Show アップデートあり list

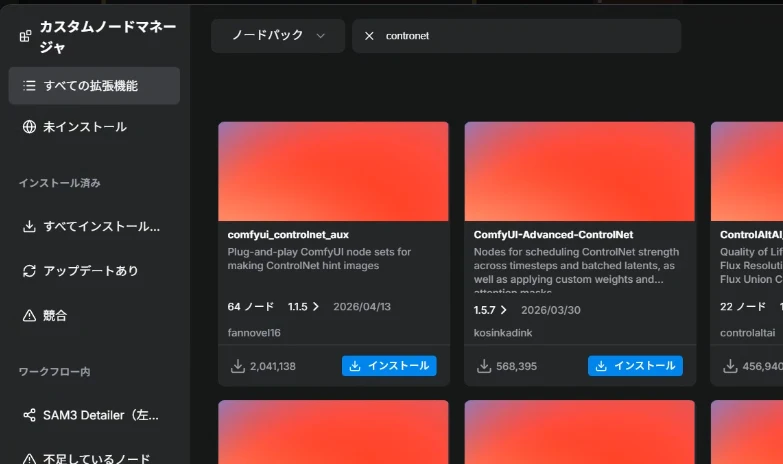94,271
